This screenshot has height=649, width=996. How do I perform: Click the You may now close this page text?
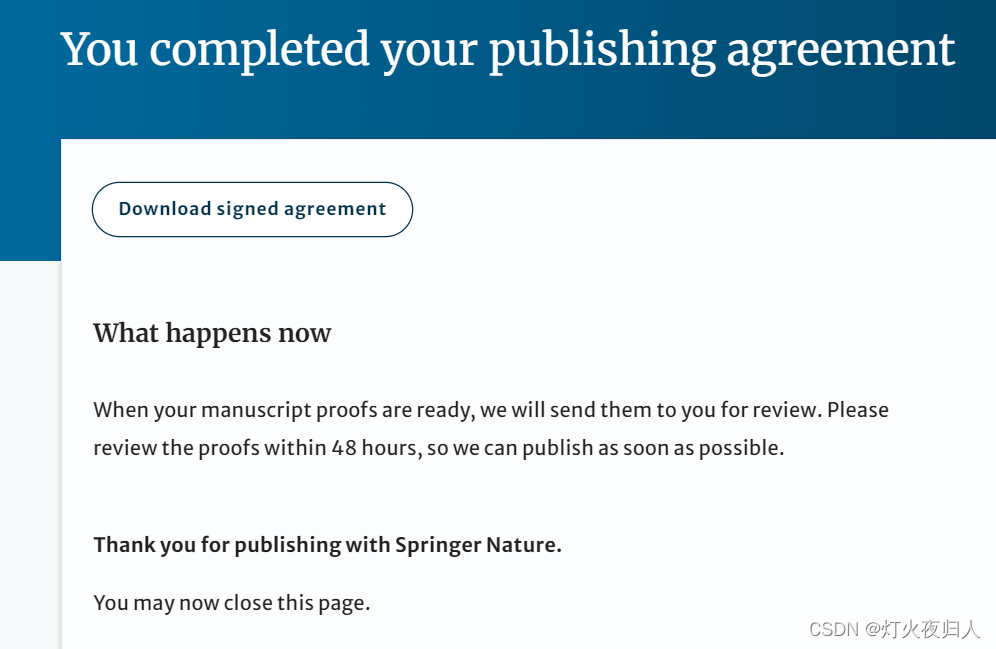pos(231,602)
